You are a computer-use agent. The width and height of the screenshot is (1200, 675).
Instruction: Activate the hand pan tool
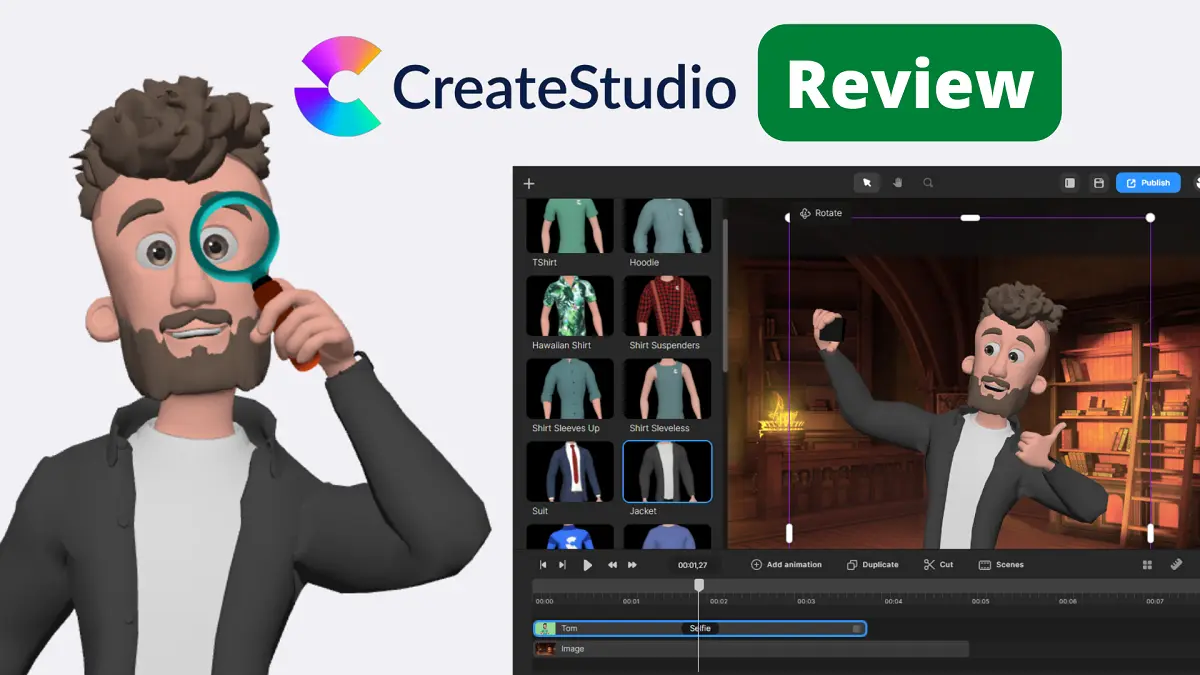897,182
